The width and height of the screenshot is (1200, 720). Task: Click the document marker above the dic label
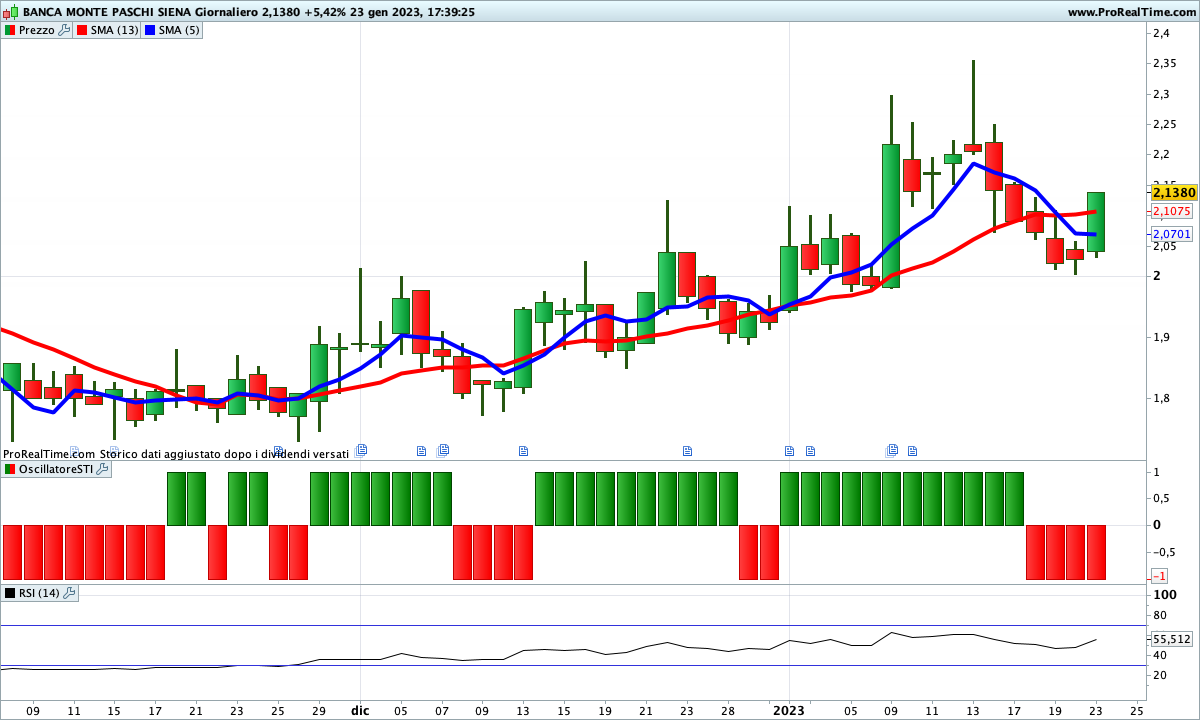[362, 450]
